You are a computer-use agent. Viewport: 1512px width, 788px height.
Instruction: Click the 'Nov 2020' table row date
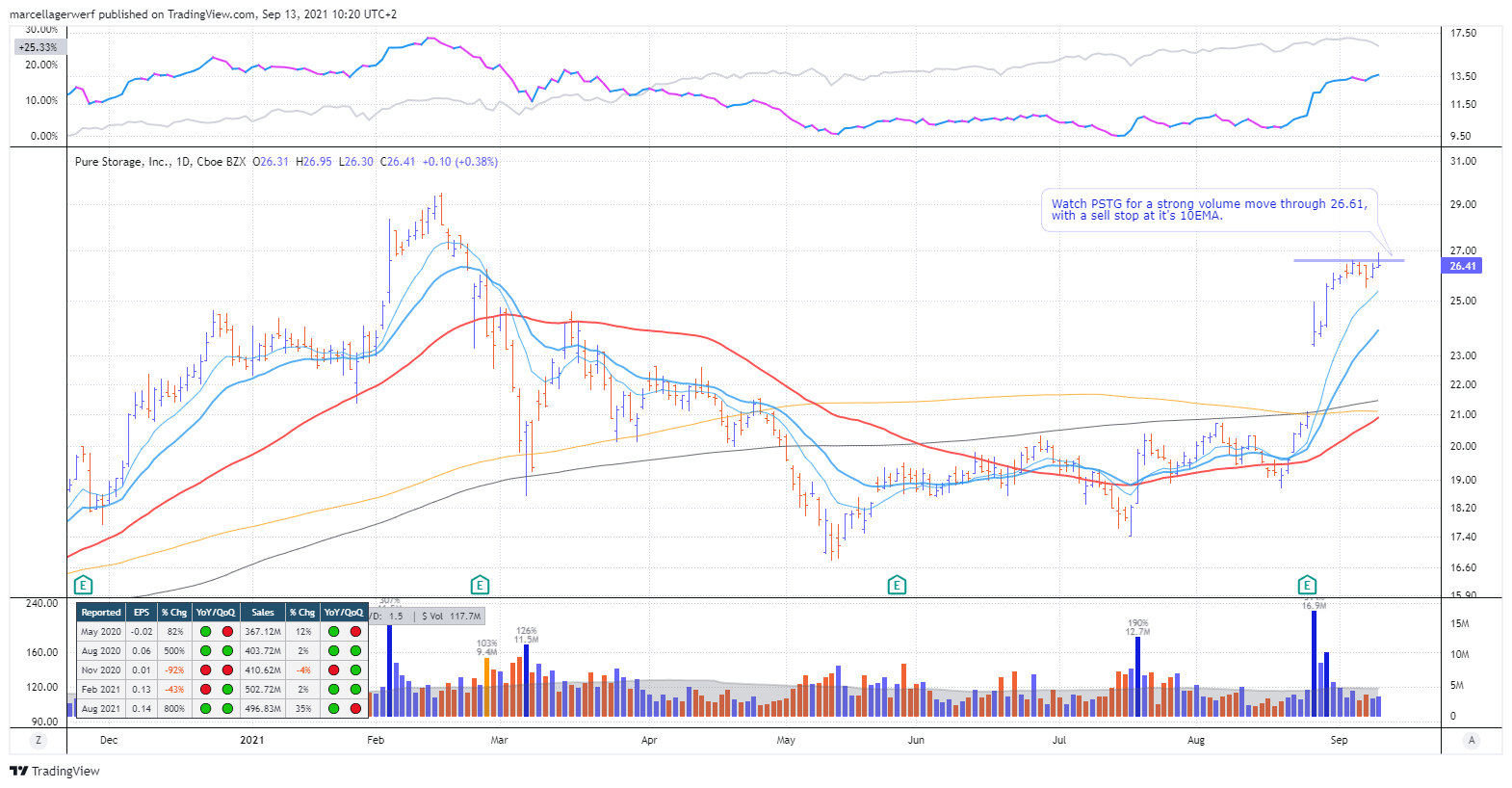(101, 670)
